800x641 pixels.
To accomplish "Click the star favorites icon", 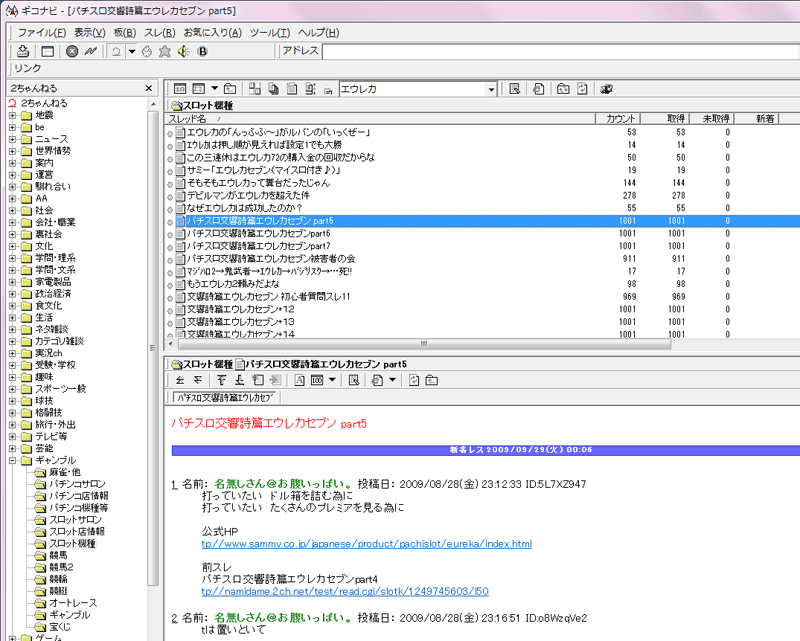I will pos(164,51).
